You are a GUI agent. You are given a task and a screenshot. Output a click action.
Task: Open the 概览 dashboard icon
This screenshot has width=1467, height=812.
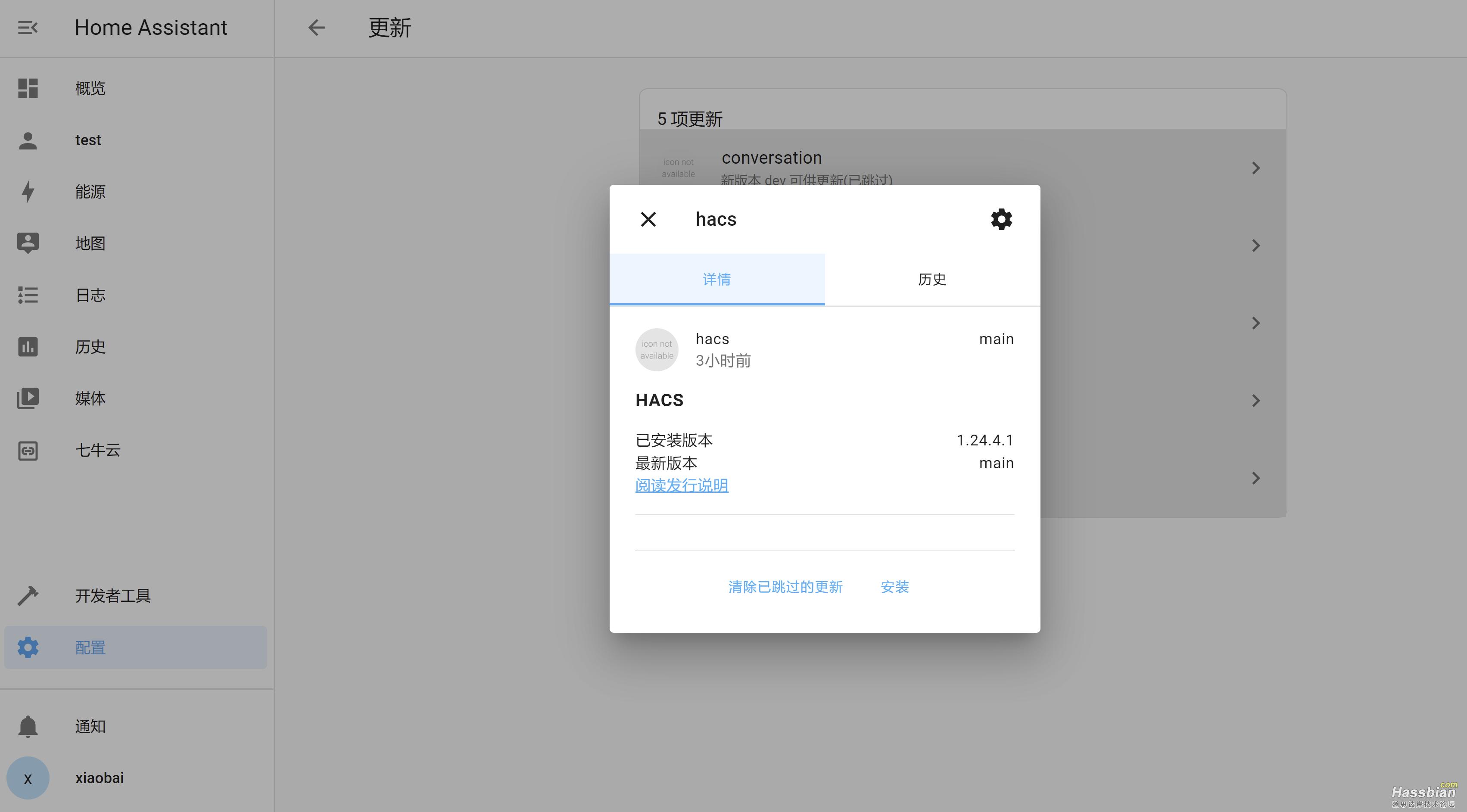point(27,88)
